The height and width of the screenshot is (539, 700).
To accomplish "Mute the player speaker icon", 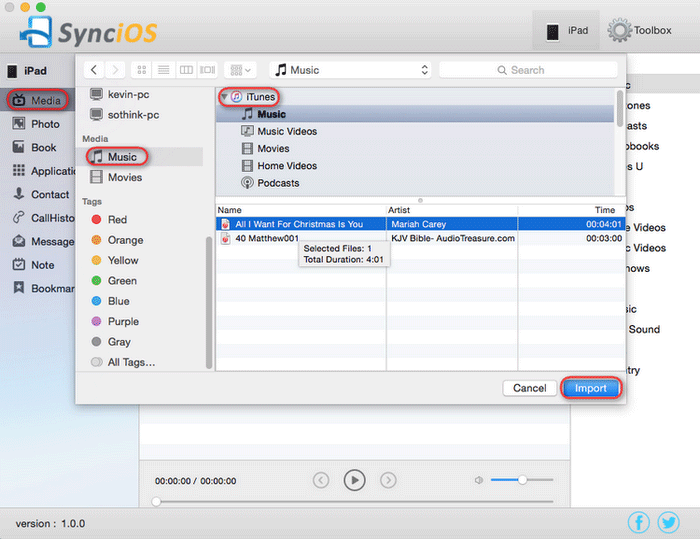I will coord(479,480).
